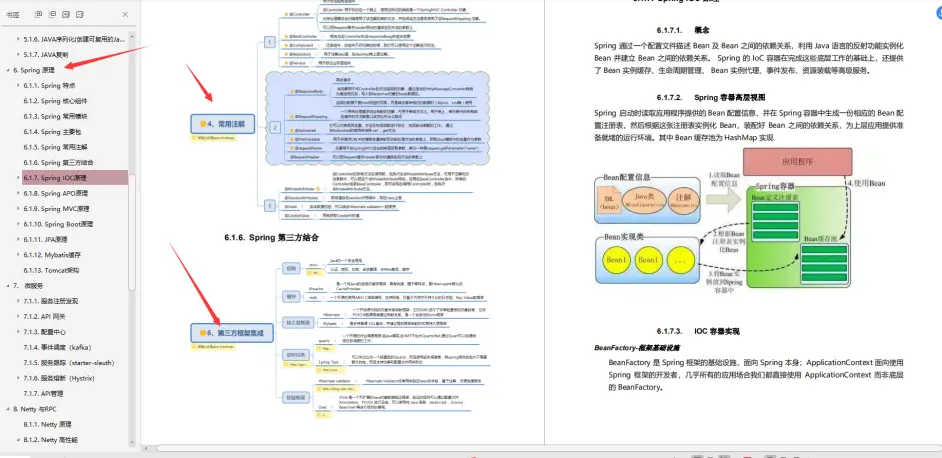Open bookmark 7.1.2. API 网关
942x458 pixels.
pyautogui.click(x=44, y=317)
